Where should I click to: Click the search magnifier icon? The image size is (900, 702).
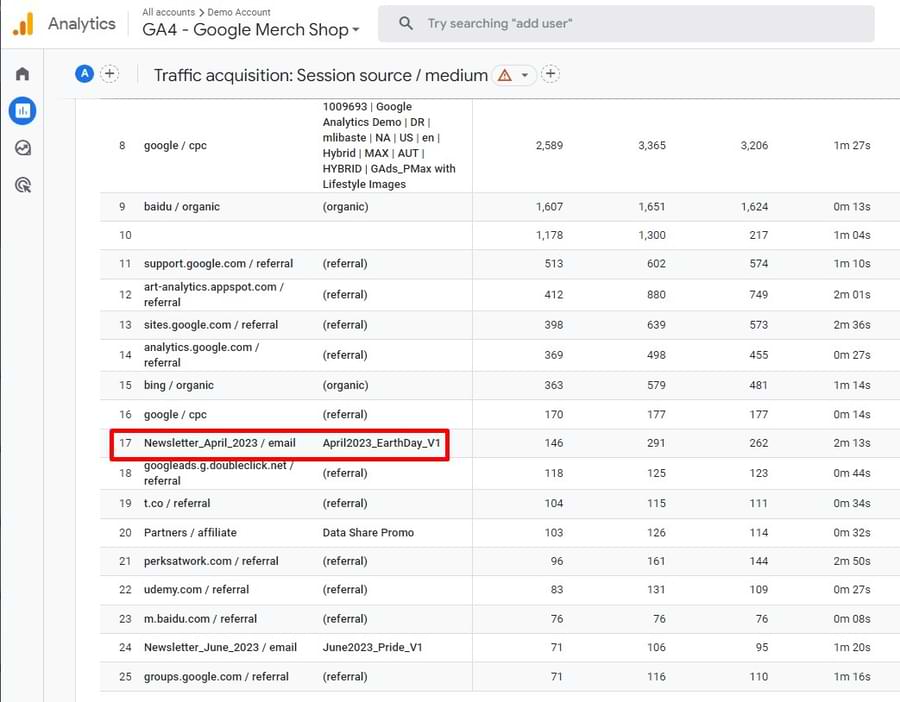pos(406,24)
